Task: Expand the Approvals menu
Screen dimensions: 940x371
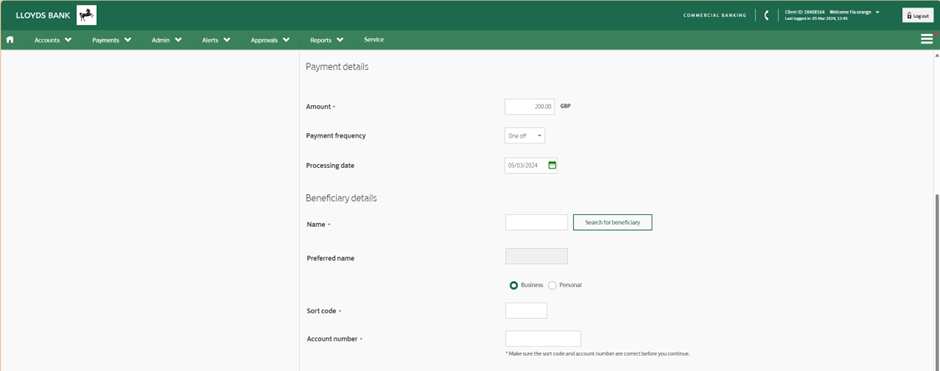Action: point(270,40)
